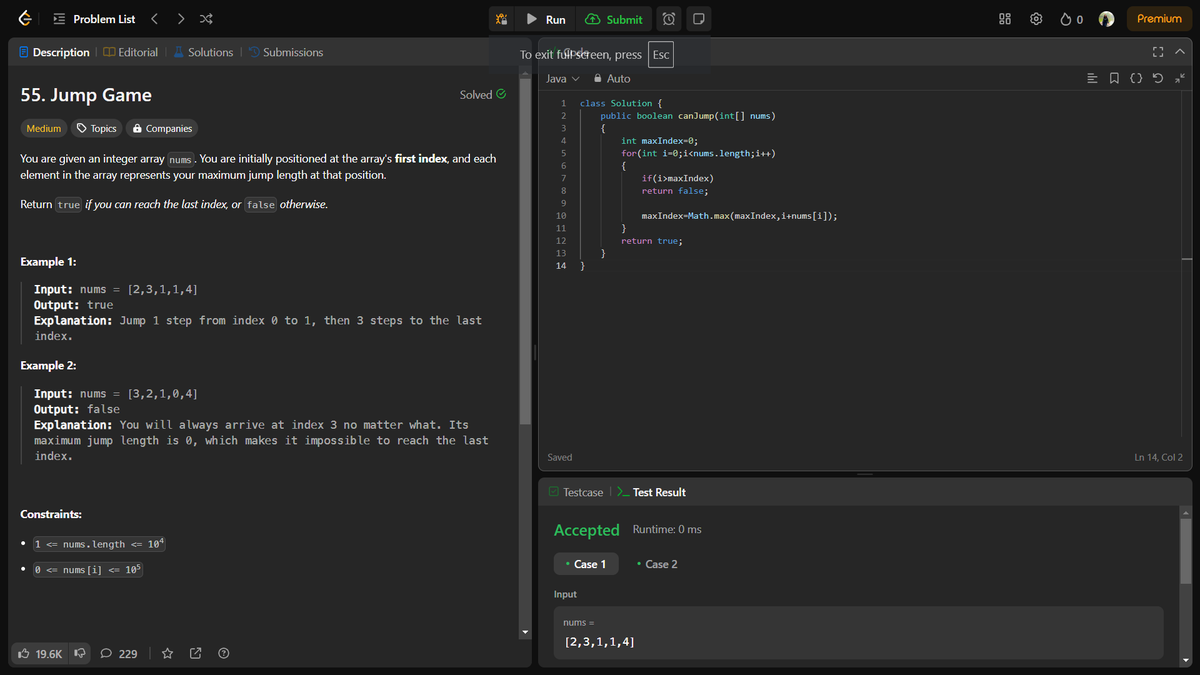Share the problem link icon
This screenshot has height=675, width=1200.
(196, 654)
